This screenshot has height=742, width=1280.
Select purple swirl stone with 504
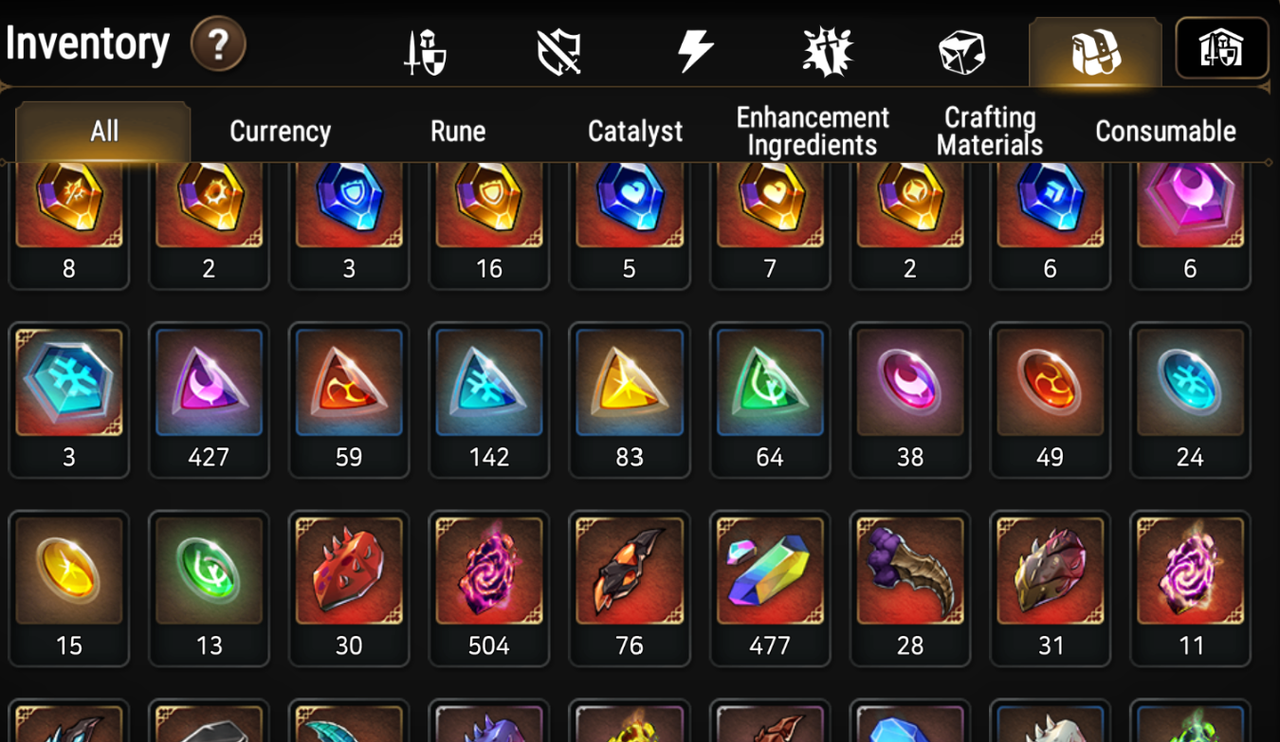[x=489, y=588]
